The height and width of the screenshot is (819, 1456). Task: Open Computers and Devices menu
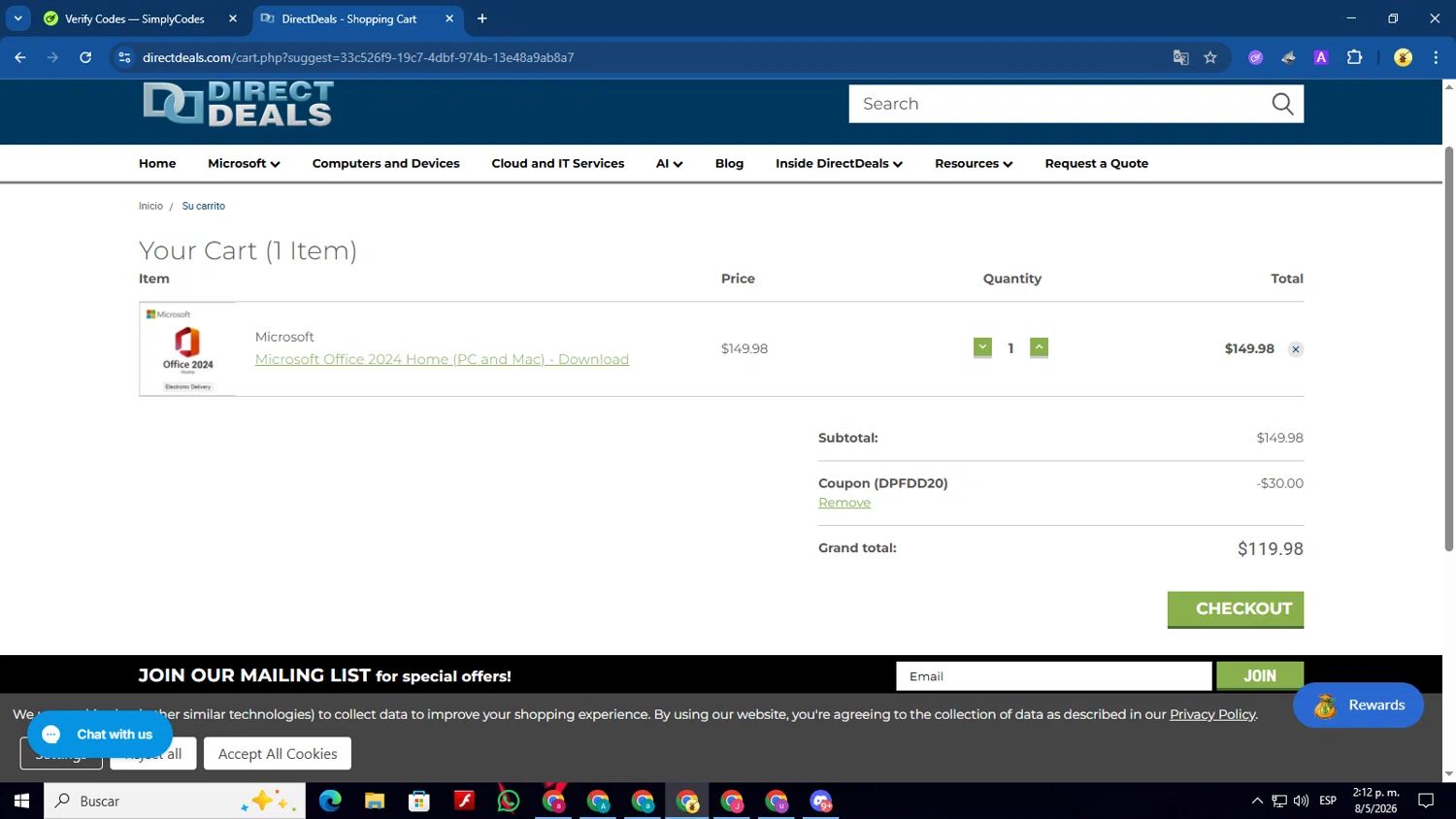386,163
